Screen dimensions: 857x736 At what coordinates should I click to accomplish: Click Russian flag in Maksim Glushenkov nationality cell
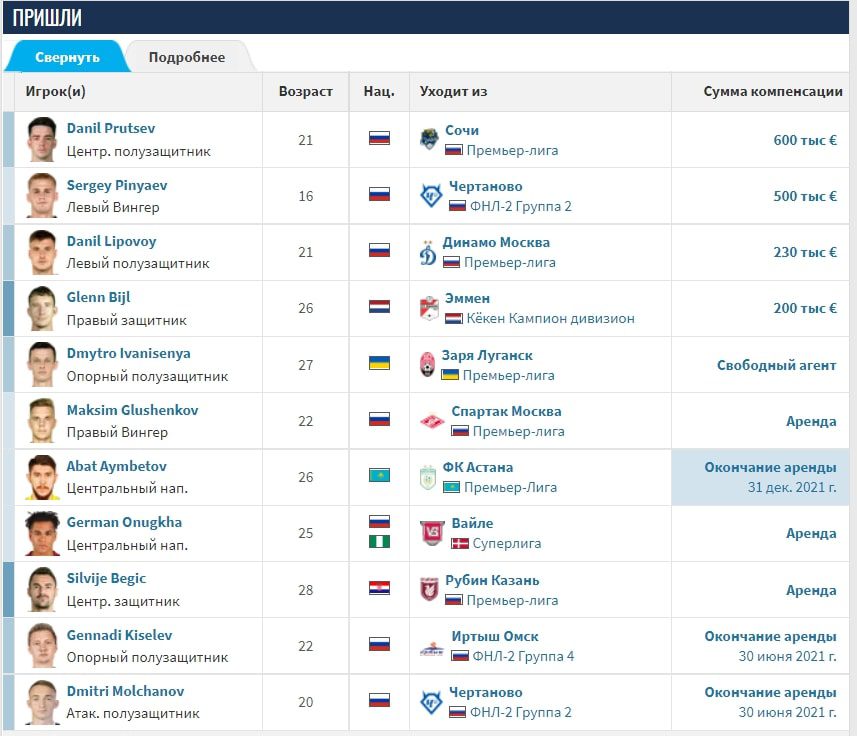click(x=379, y=419)
